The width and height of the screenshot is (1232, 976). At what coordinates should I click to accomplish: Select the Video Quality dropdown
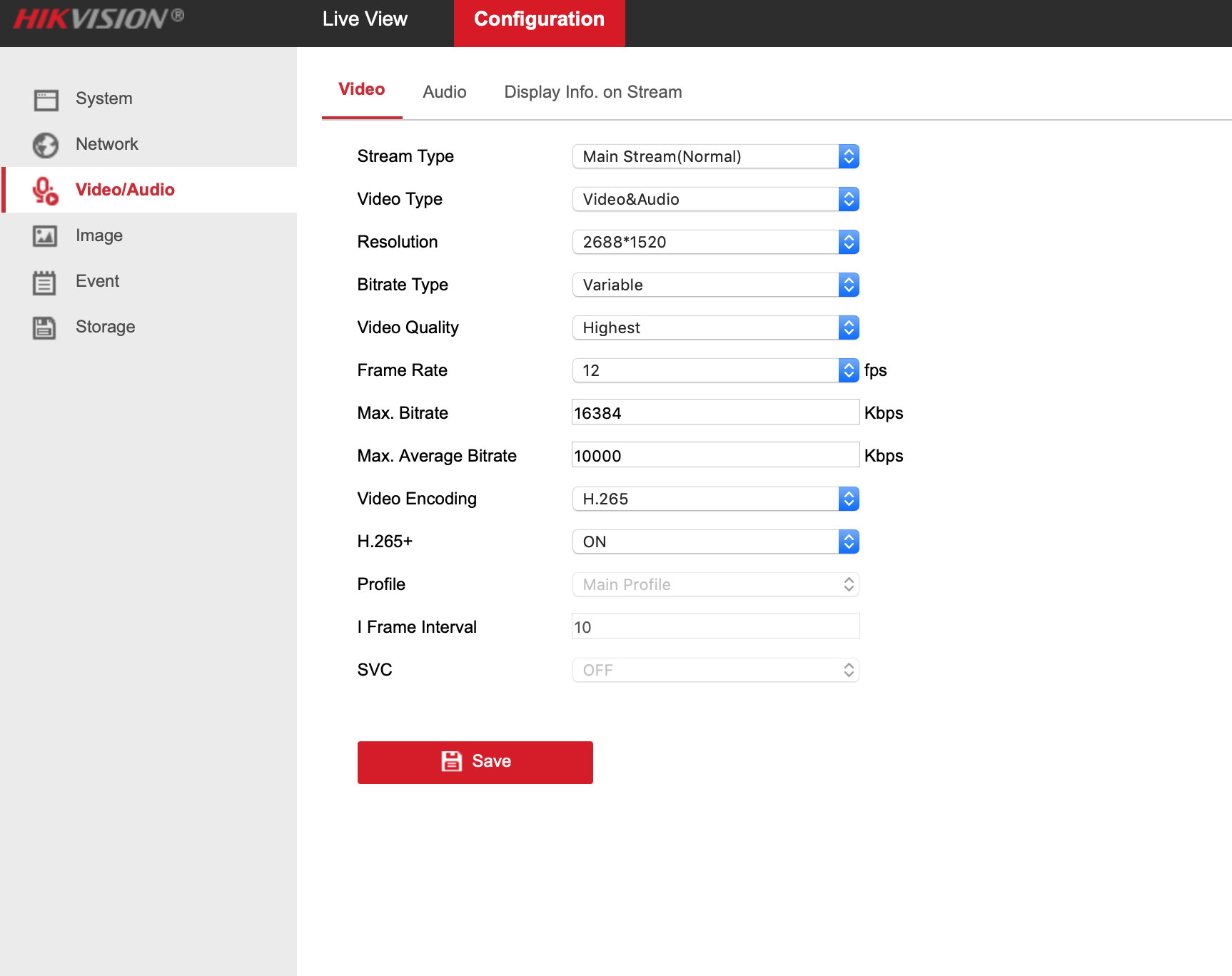[715, 327]
